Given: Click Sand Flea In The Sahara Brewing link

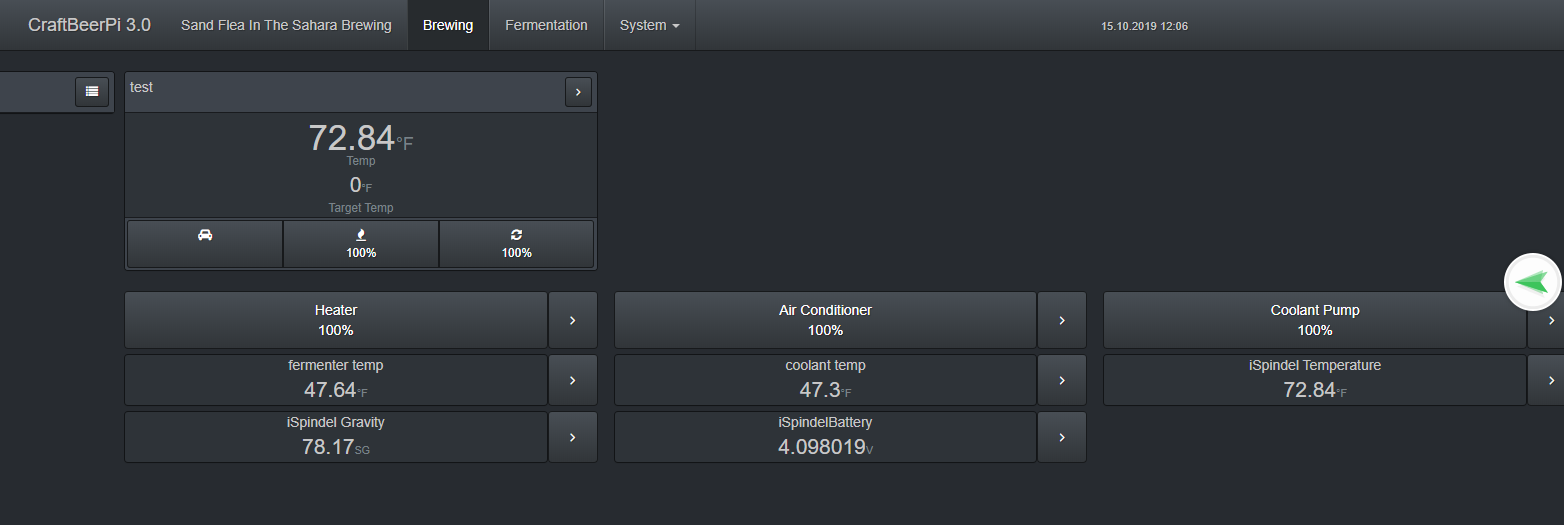Looking at the screenshot, I should point(286,25).
